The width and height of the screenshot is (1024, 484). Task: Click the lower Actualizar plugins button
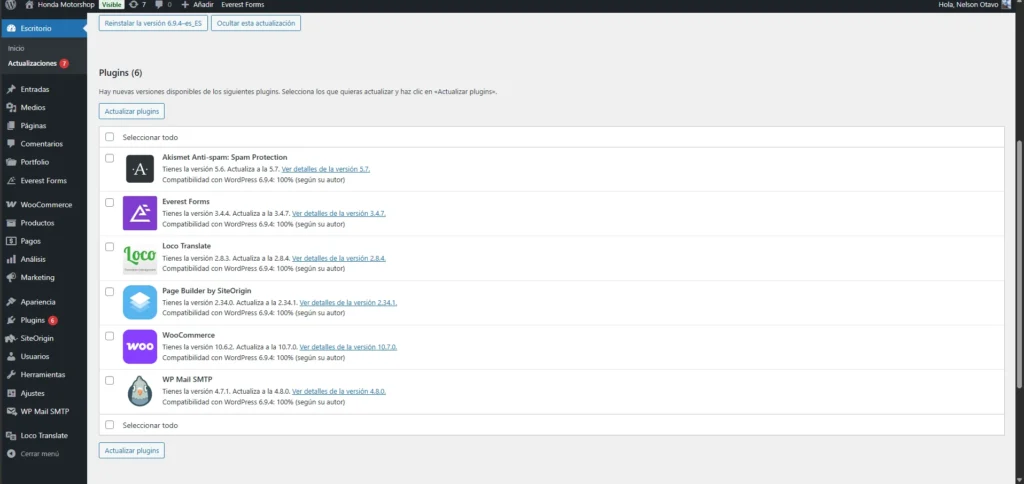click(x=132, y=451)
